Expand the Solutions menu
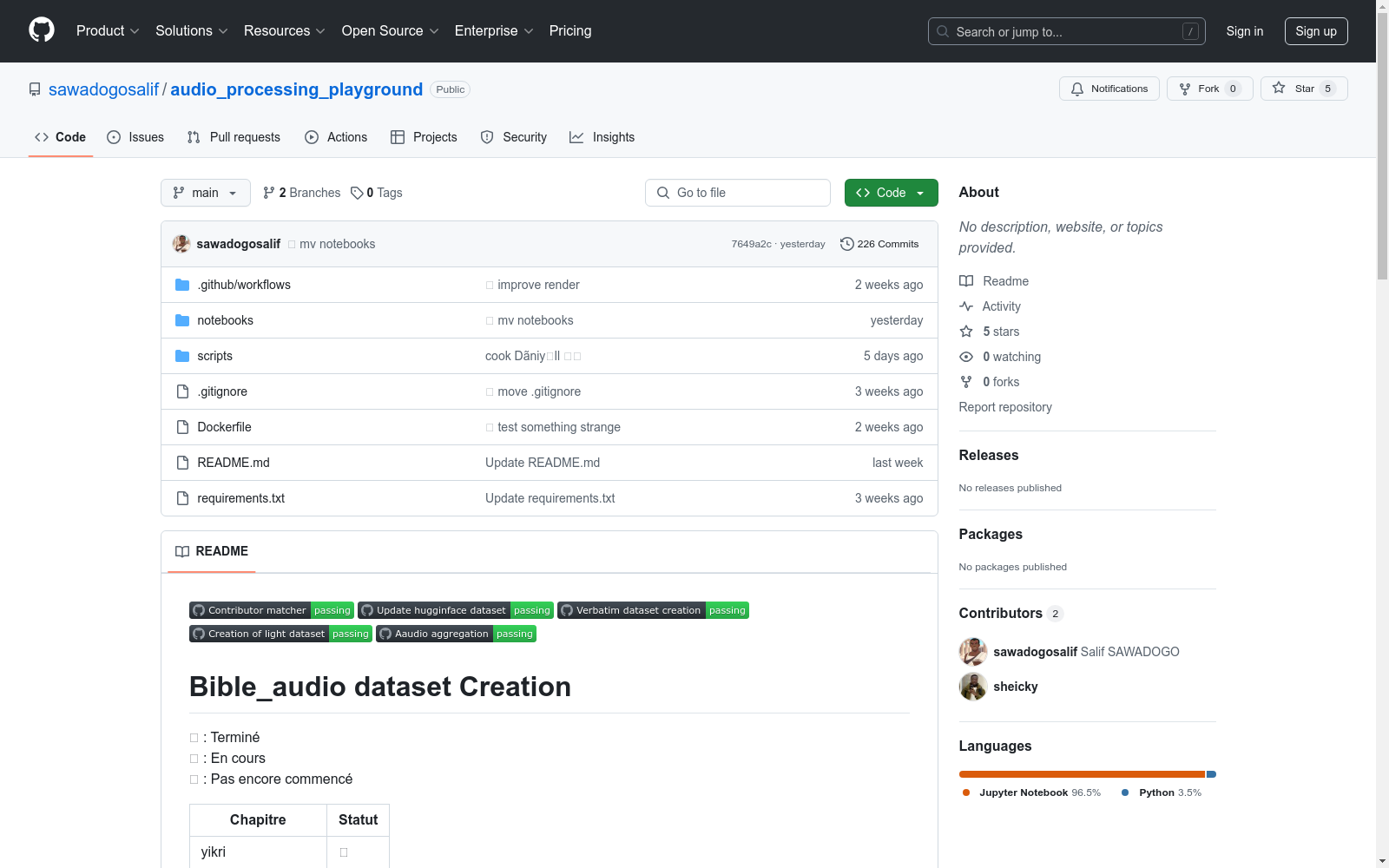The image size is (1389, 868). (x=192, y=31)
